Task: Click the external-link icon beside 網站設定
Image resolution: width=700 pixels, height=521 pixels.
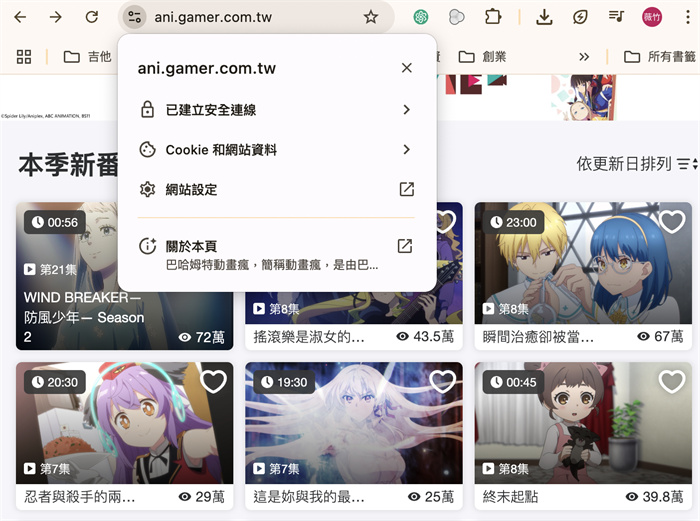Action: point(406,189)
